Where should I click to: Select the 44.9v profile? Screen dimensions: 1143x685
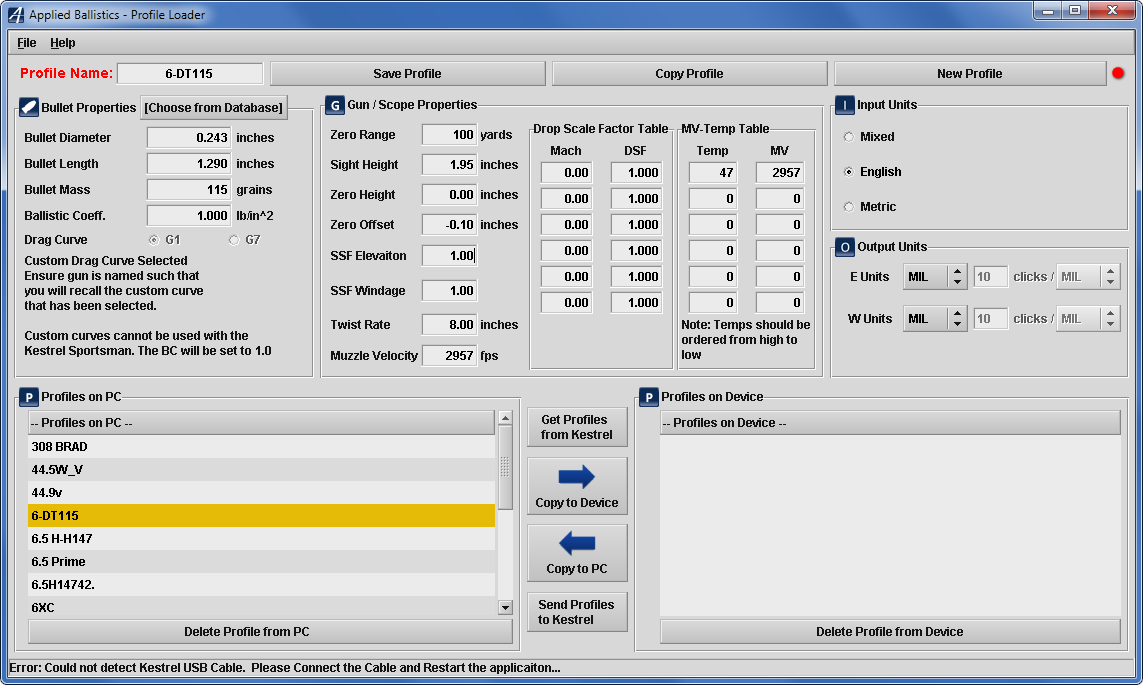pos(262,493)
